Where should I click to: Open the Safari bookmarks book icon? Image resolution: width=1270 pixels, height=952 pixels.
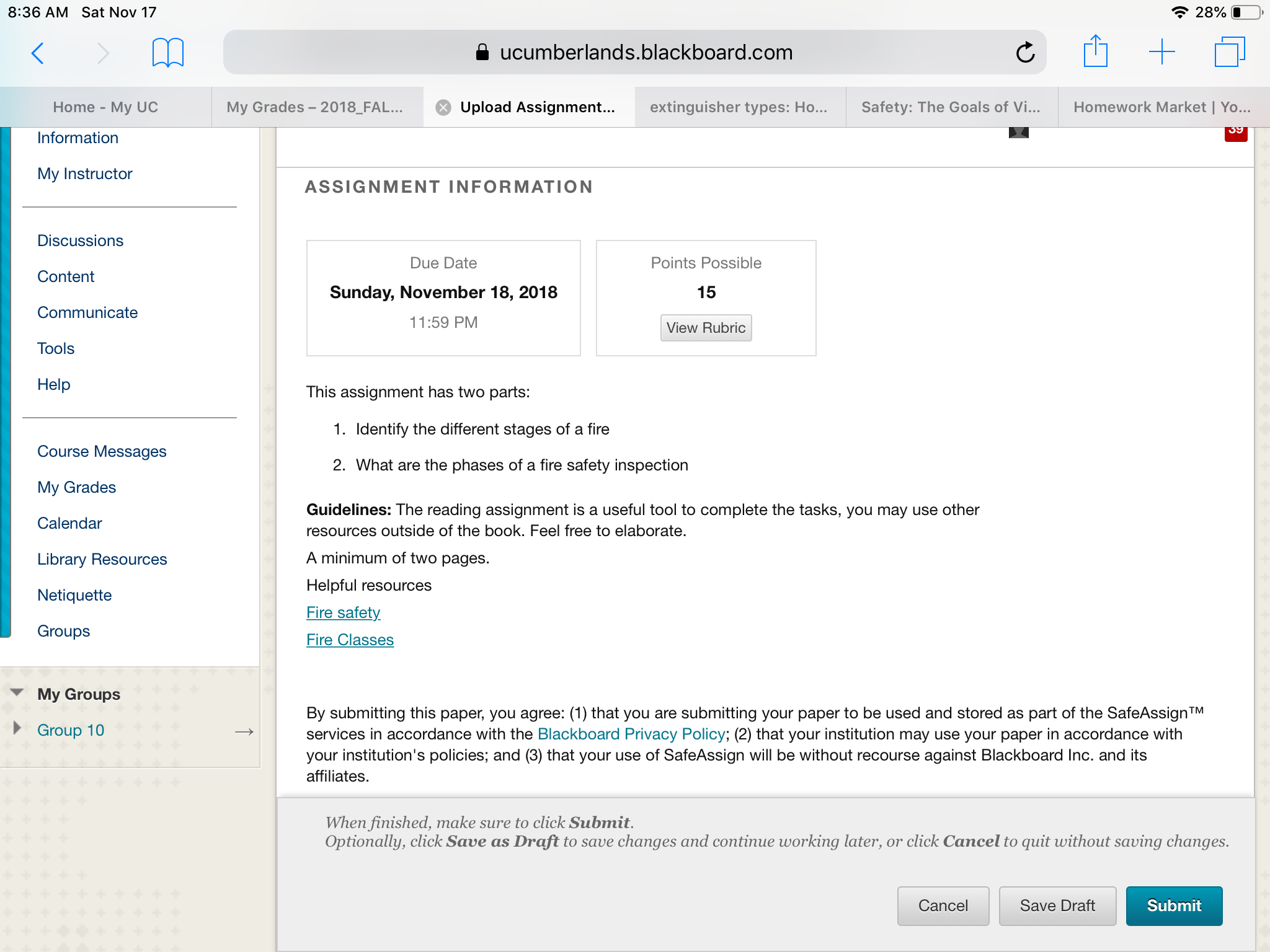point(167,53)
